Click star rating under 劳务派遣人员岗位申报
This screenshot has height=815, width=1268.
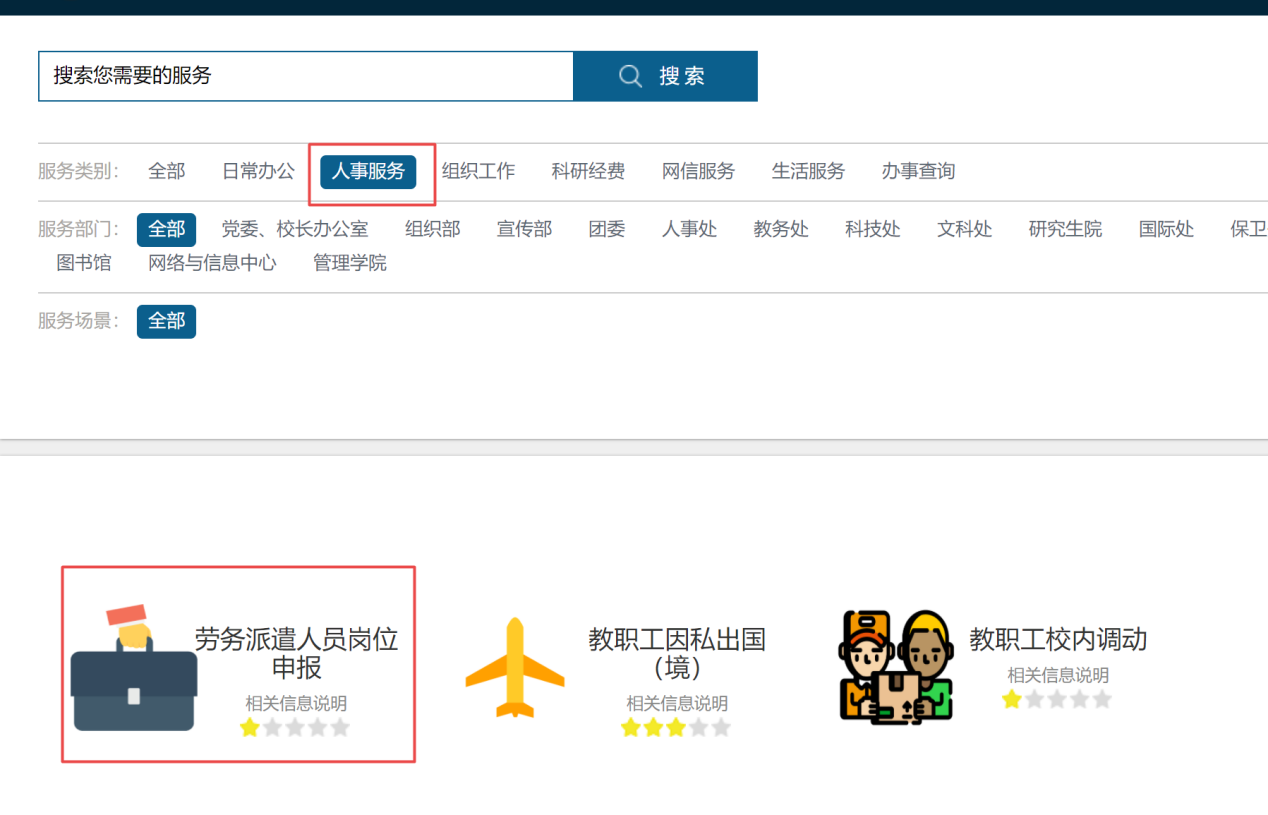(x=295, y=728)
